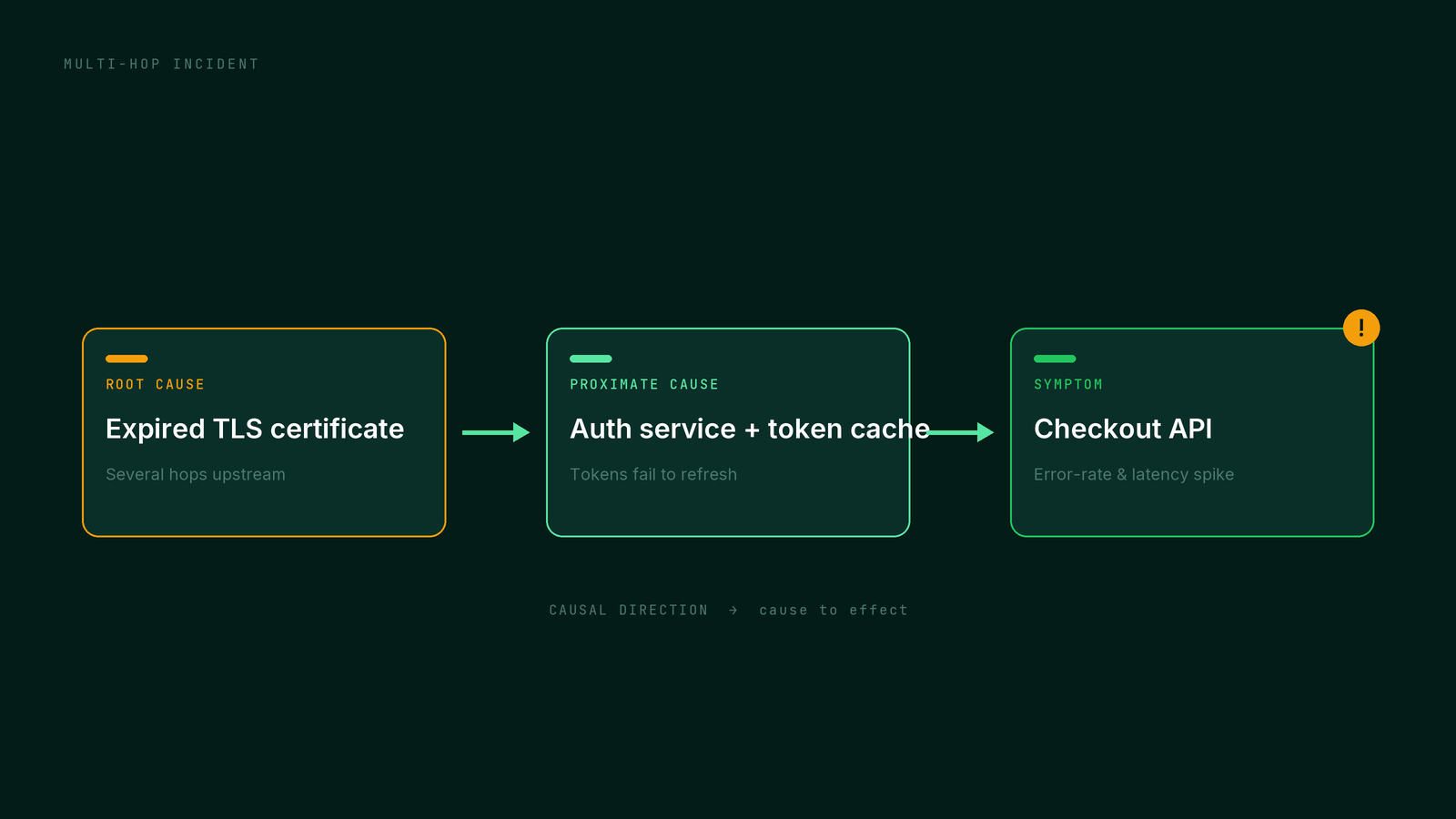This screenshot has width=1456, height=819.
Task: Click 'Tokens fail to refresh' text
Action: (653, 474)
